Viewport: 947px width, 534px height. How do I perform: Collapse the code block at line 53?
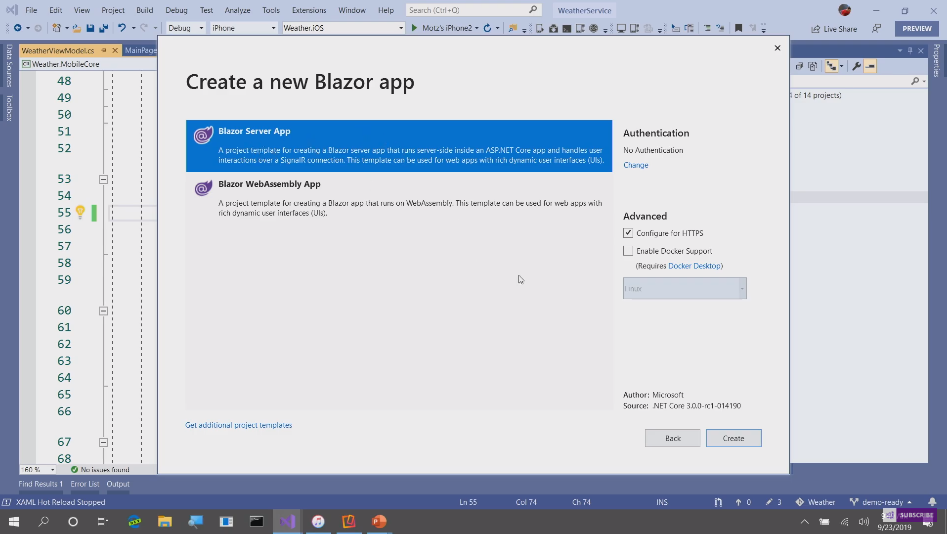[x=103, y=179]
